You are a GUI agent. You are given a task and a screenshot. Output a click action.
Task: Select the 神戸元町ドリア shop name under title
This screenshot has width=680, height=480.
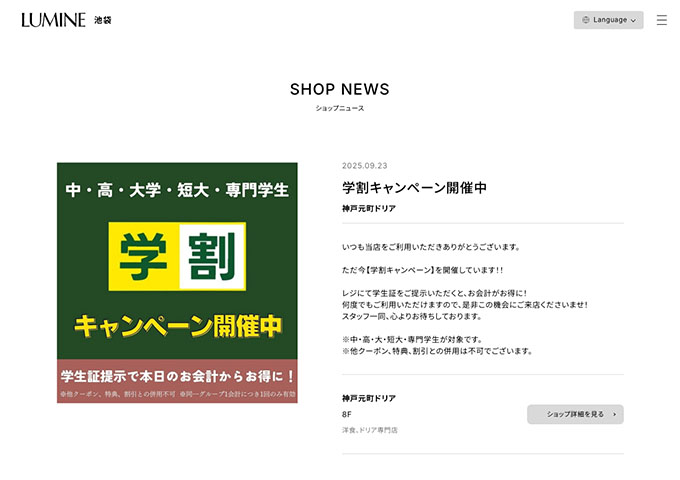pos(369,209)
